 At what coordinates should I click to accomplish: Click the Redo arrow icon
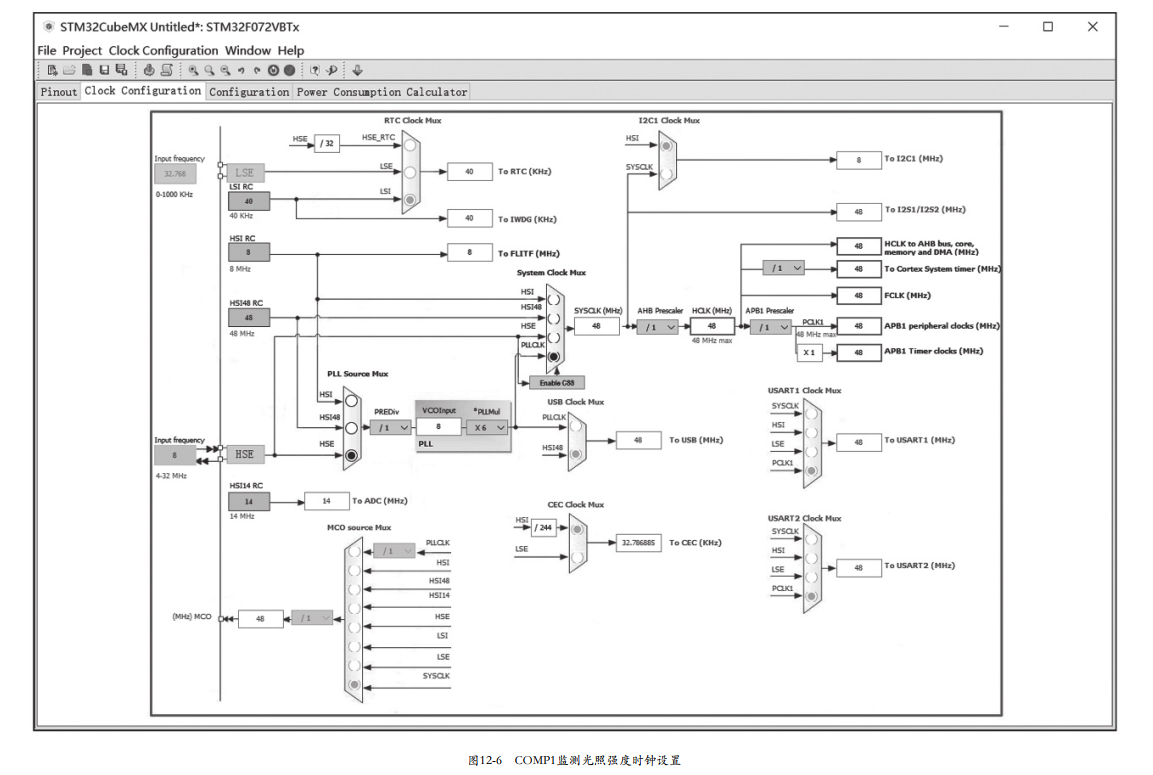point(257,71)
